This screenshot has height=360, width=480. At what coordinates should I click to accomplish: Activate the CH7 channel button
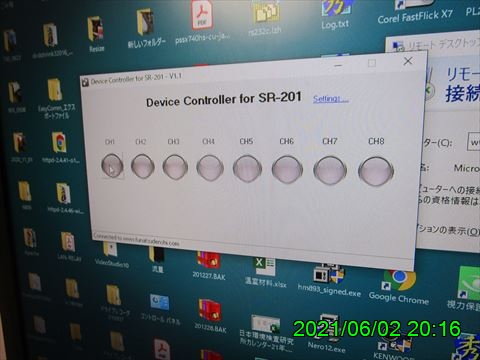point(330,171)
